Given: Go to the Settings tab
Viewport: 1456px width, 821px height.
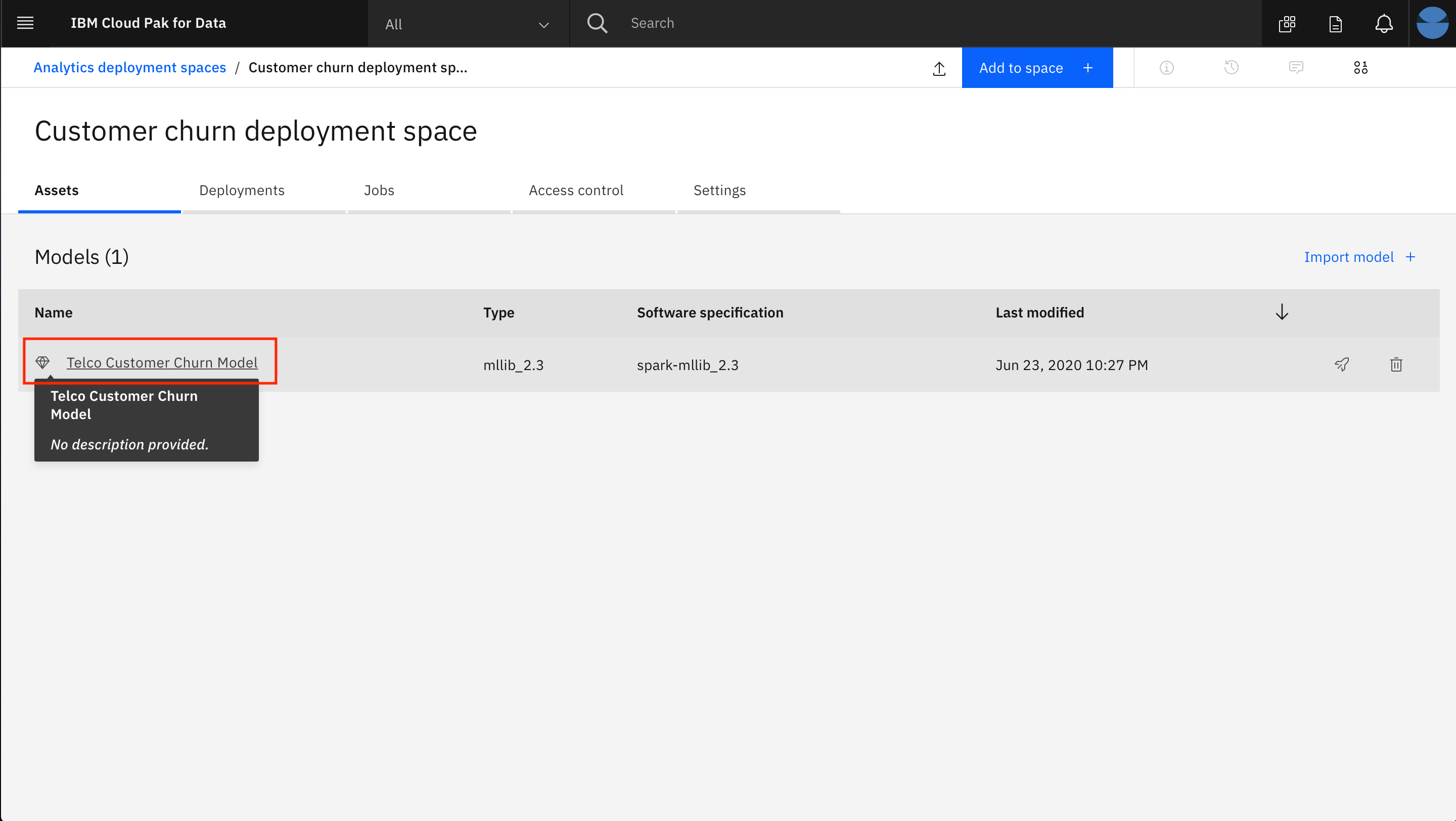Looking at the screenshot, I should [x=719, y=191].
